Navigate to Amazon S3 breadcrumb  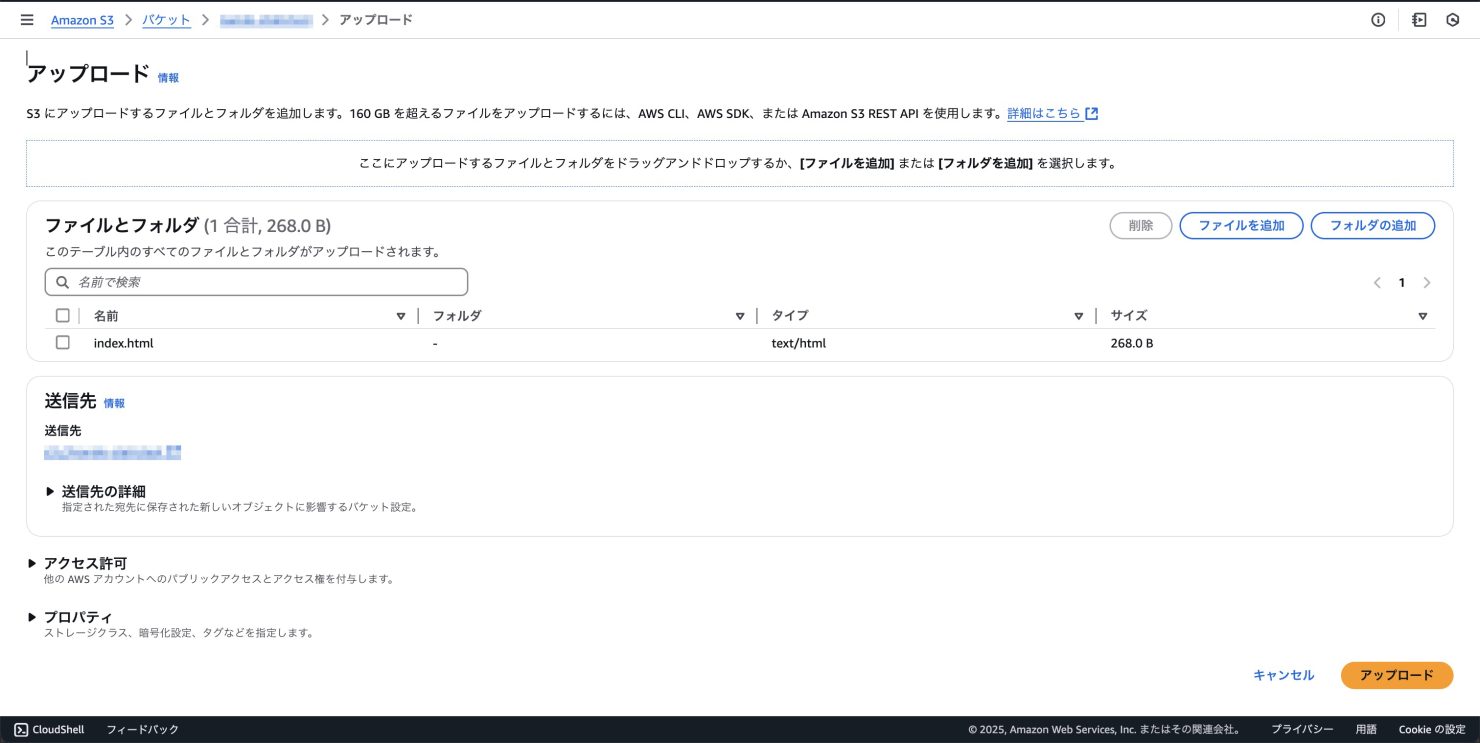click(x=82, y=20)
